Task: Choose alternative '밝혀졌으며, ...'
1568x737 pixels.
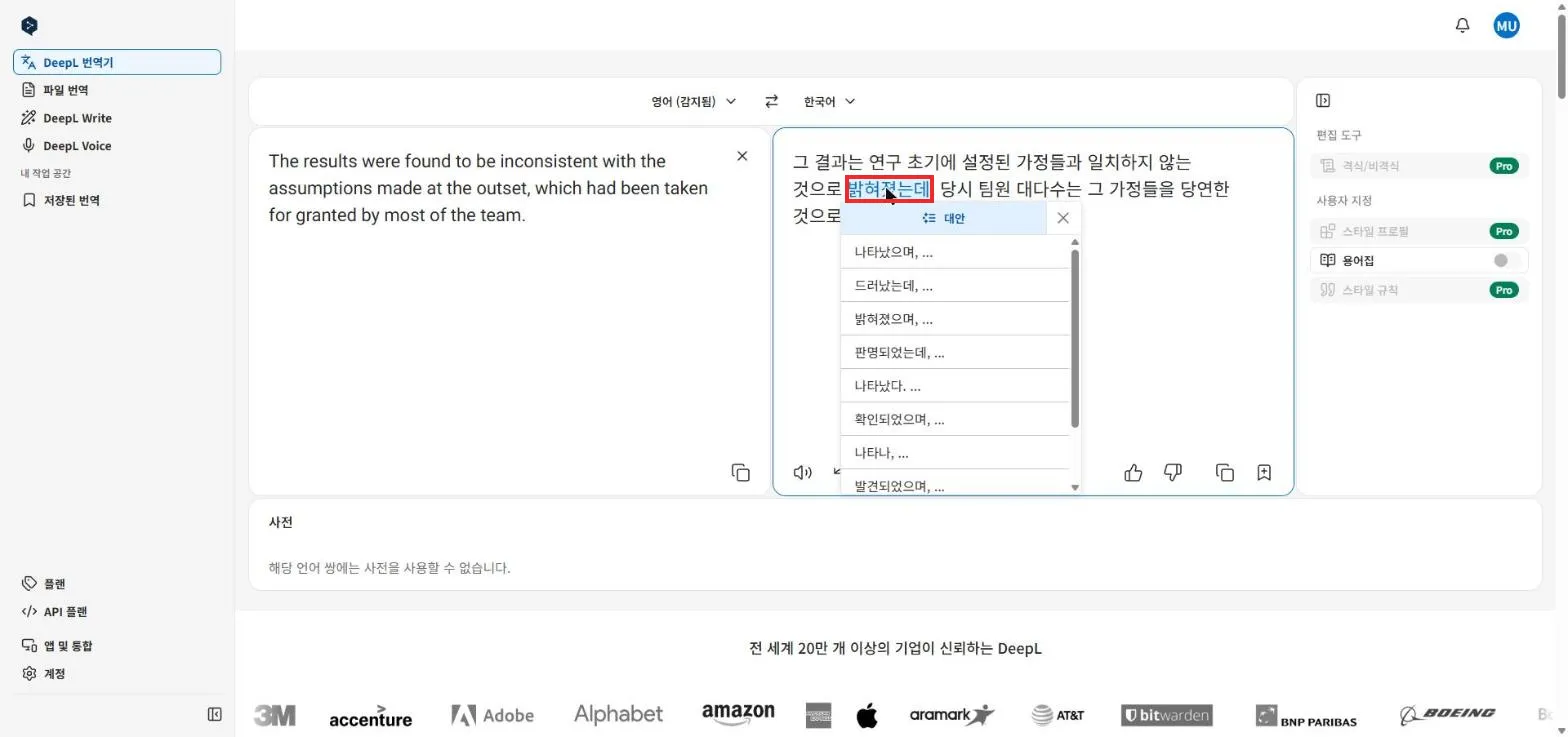Action: 955,319
